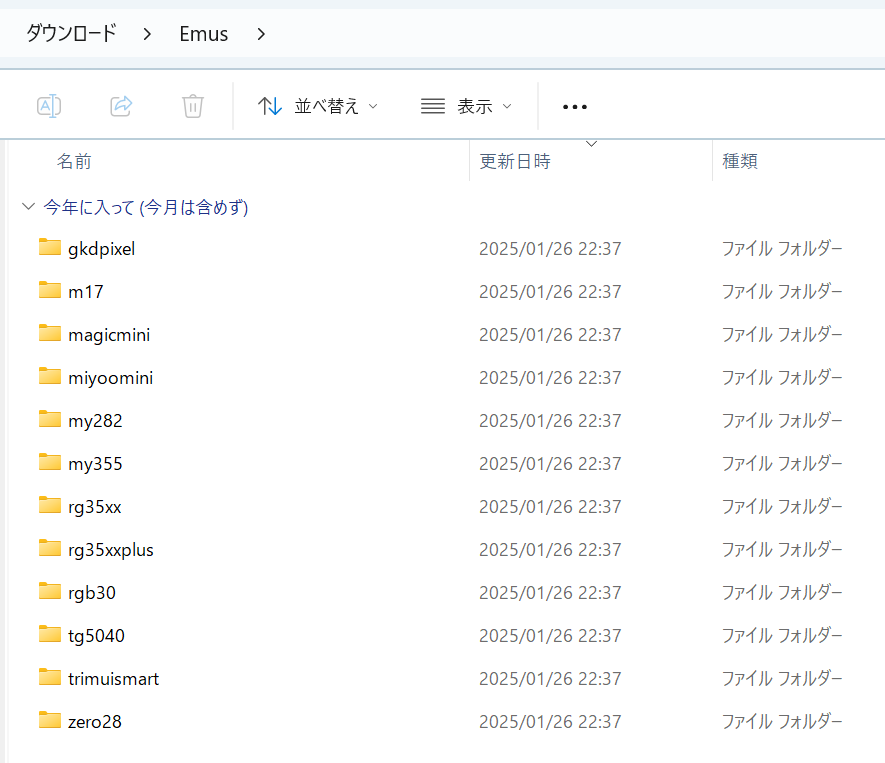Open the 更新日時 column filter arrow
The width and height of the screenshot is (885, 763).
coord(592,144)
